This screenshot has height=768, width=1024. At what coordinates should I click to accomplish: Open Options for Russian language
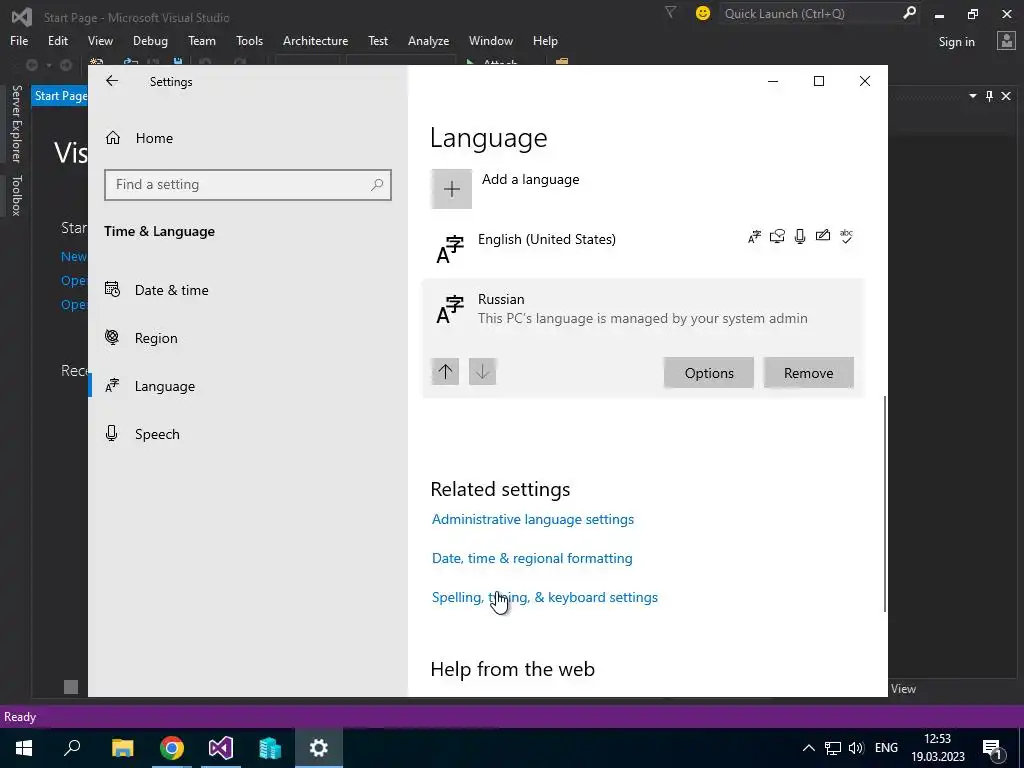pos(709,373)
